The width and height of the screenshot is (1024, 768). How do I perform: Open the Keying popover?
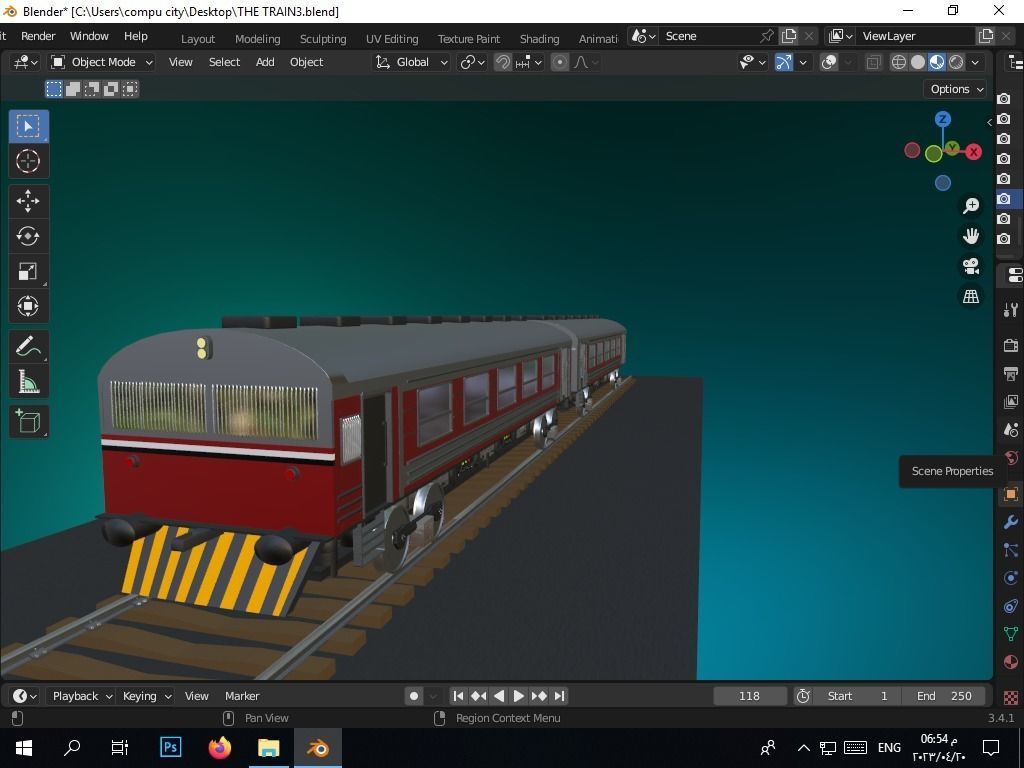coord(146,696)
